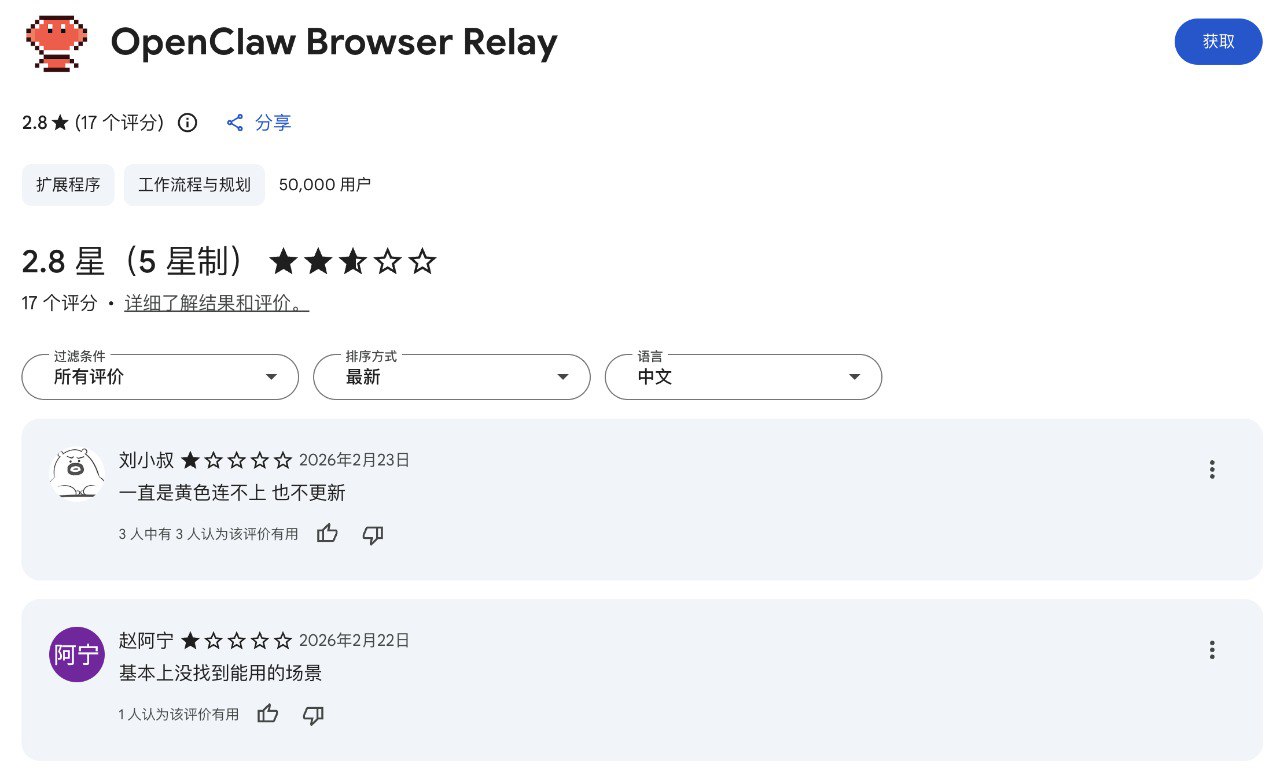Open the three-dot menu on 刘小叔's review

pyautogui.click(x=1211, y=469)
